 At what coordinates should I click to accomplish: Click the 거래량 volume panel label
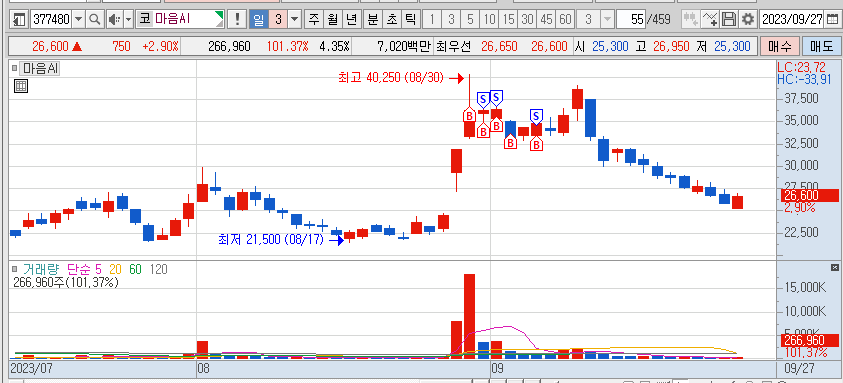40,269
